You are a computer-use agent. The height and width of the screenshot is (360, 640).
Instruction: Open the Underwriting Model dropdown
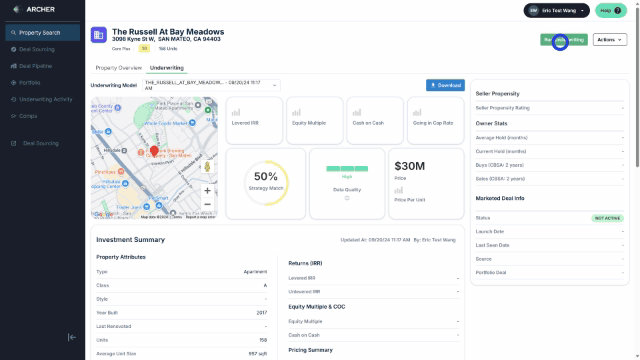(211, 85)
